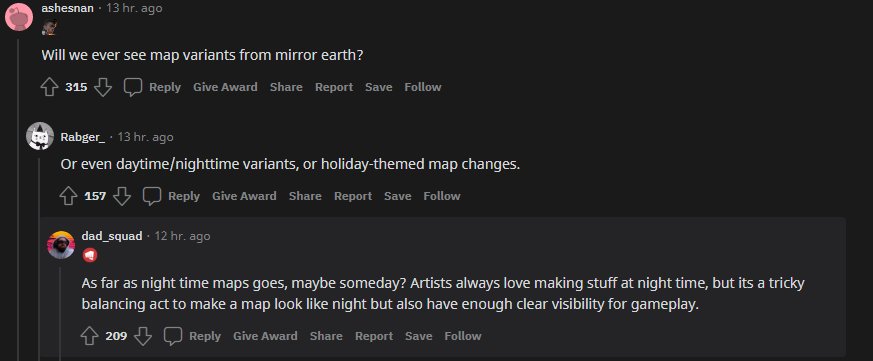Downvote Rabger_'s comment with 157 points
This screenshot has width=873, height=361.
click(x=122, y=197)
